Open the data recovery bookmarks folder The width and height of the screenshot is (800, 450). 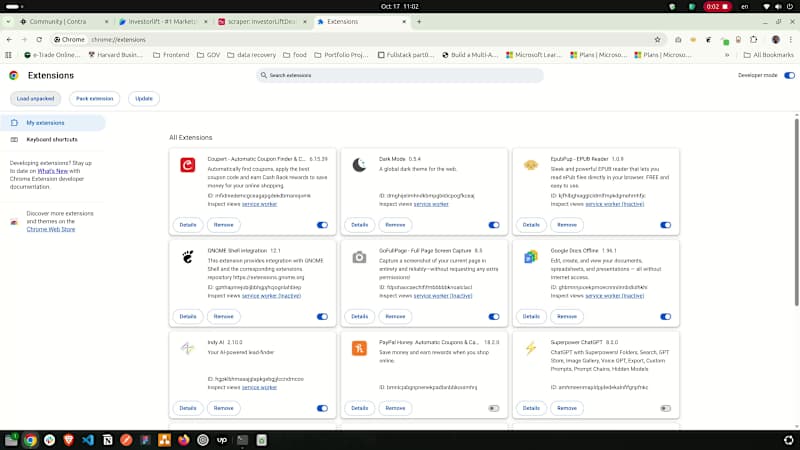click(x=252, y=55)
